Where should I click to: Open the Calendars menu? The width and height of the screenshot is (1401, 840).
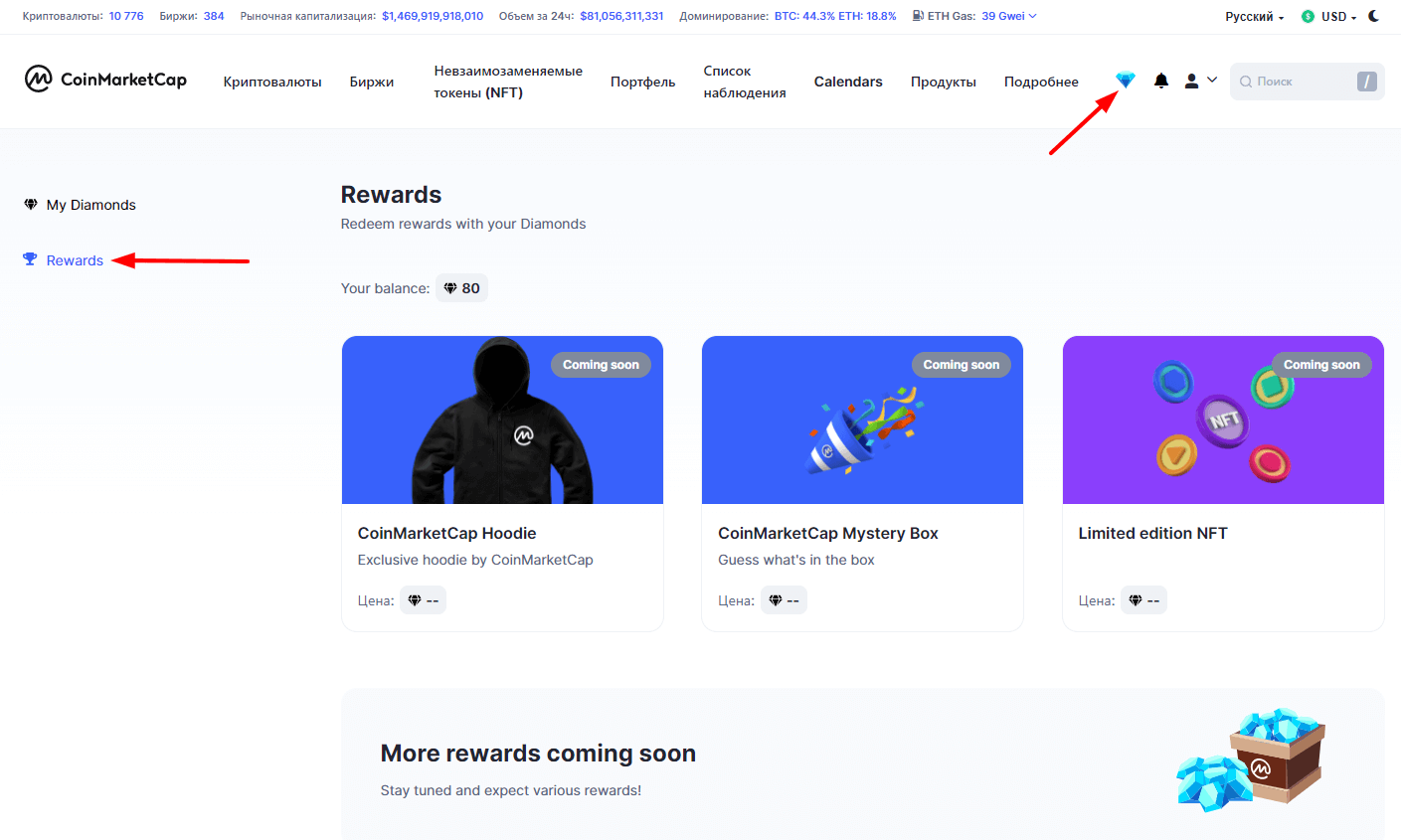click(848, 82)
